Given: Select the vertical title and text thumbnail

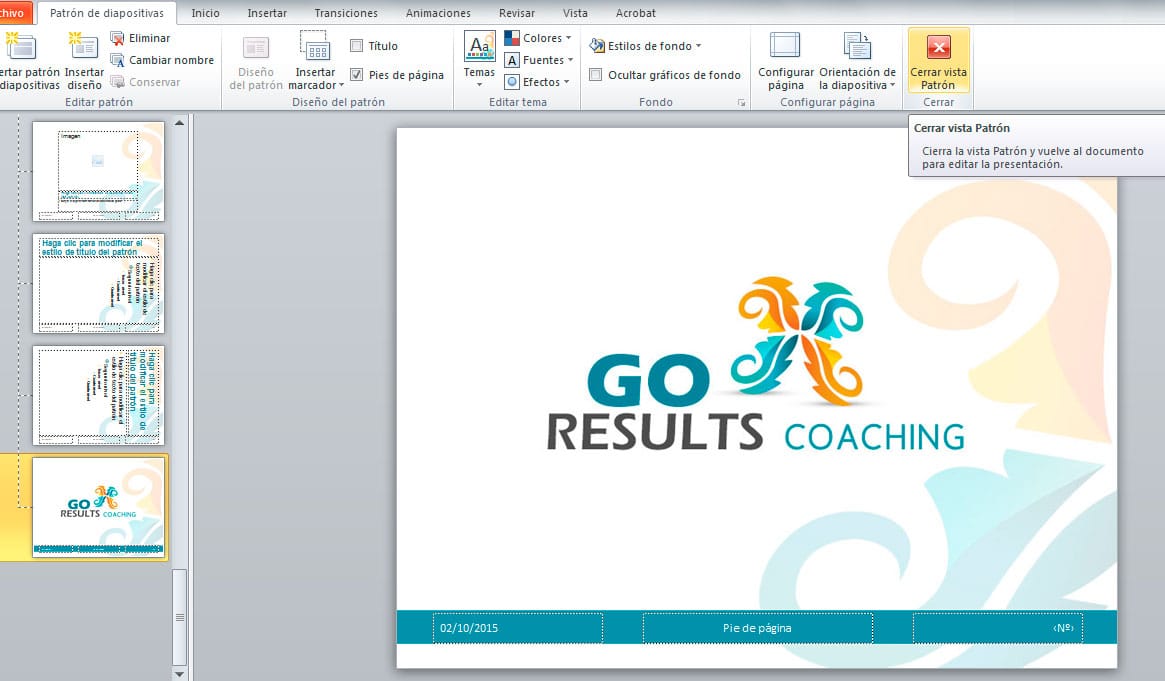Looking at the screenshot, I should pos(99,396).
